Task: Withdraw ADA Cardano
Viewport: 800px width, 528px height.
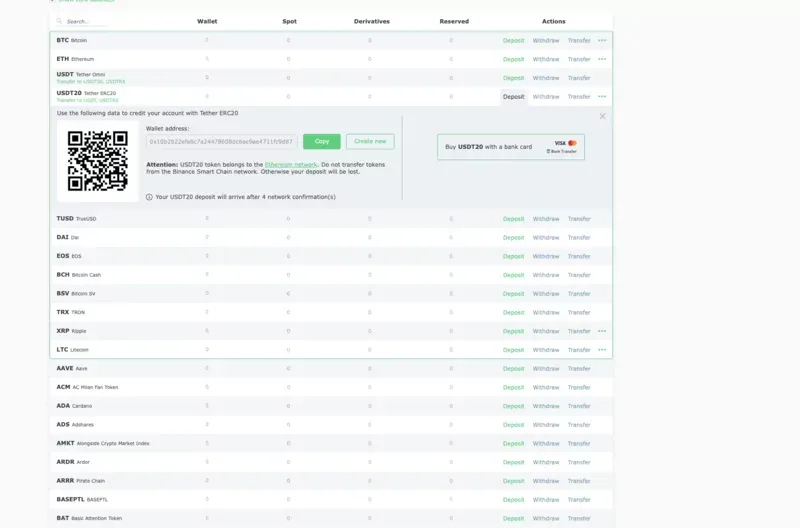Action: click(x=546, y=406)
